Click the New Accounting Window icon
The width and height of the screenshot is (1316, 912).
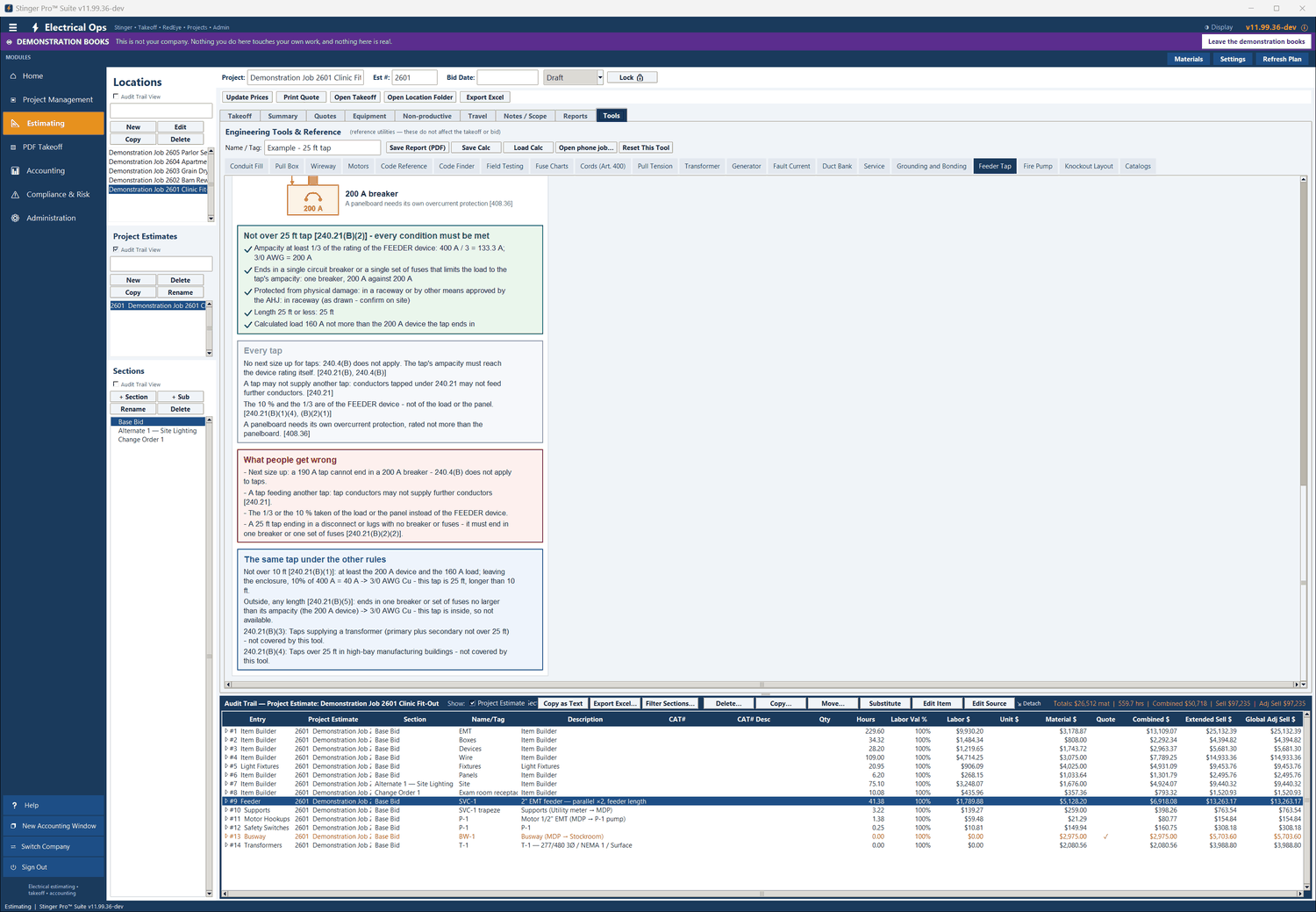click(13, 826)
